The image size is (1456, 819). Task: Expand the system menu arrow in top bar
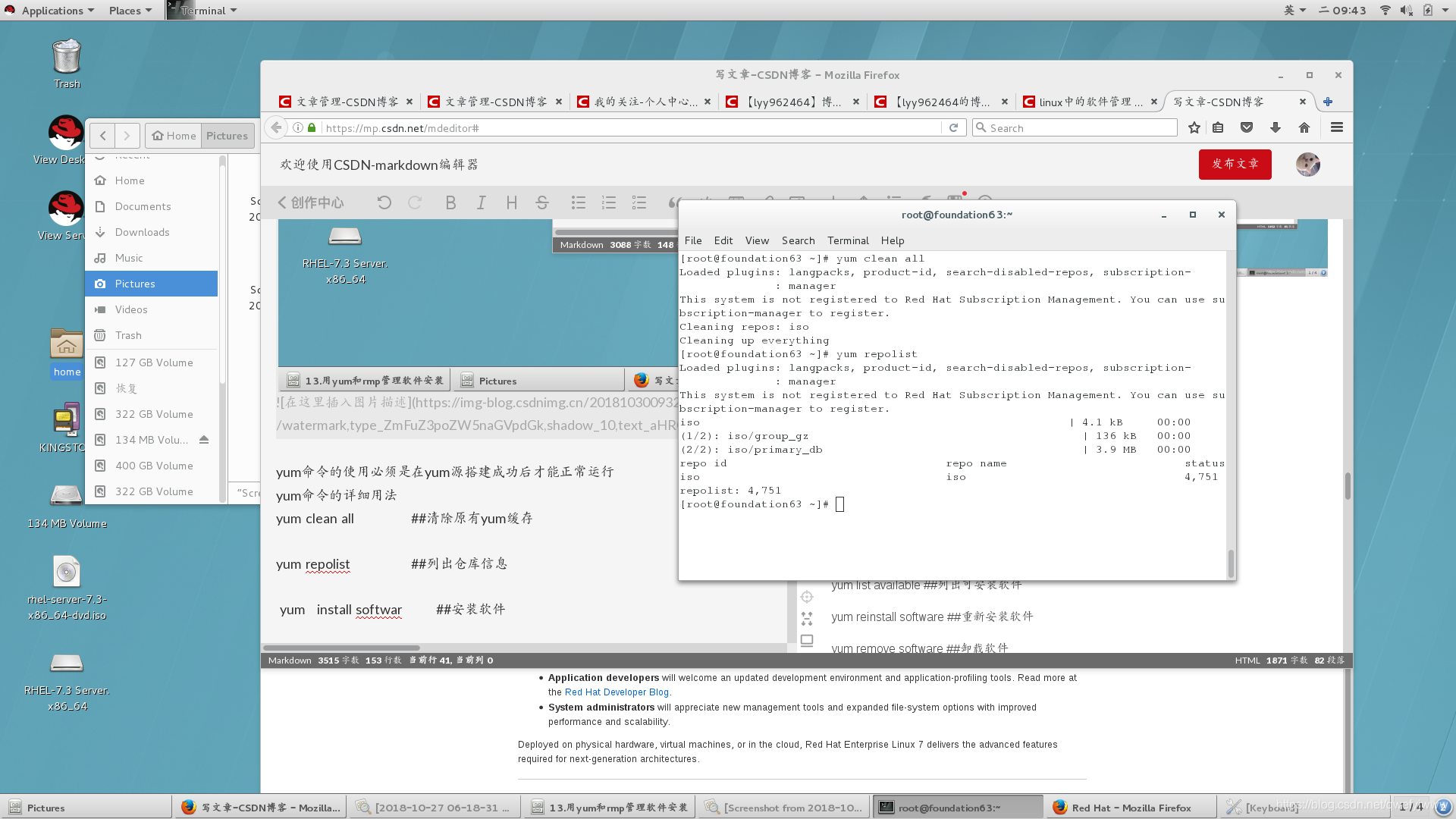click(x=1445, y=10)
